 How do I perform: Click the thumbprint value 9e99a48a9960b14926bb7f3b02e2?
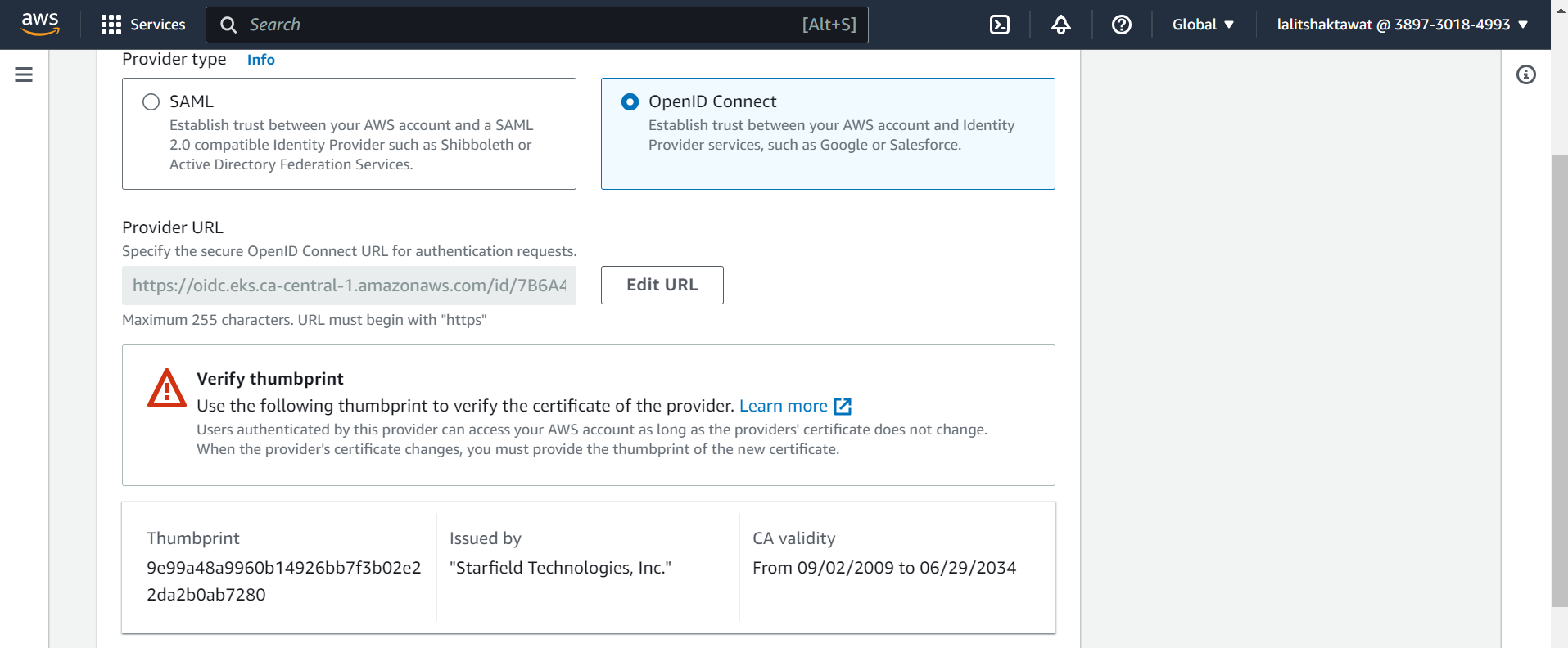pos(283,581)
